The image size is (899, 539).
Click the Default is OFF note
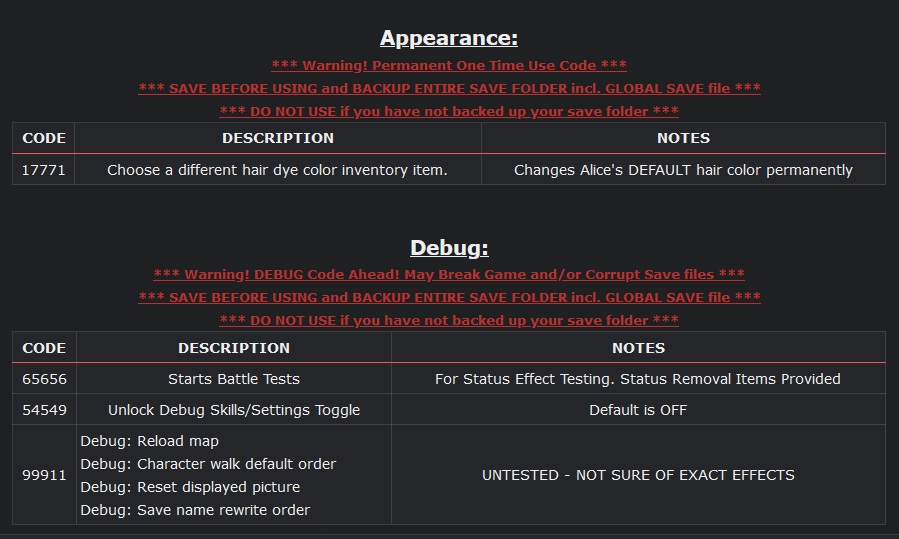click(x=638, y=410)
